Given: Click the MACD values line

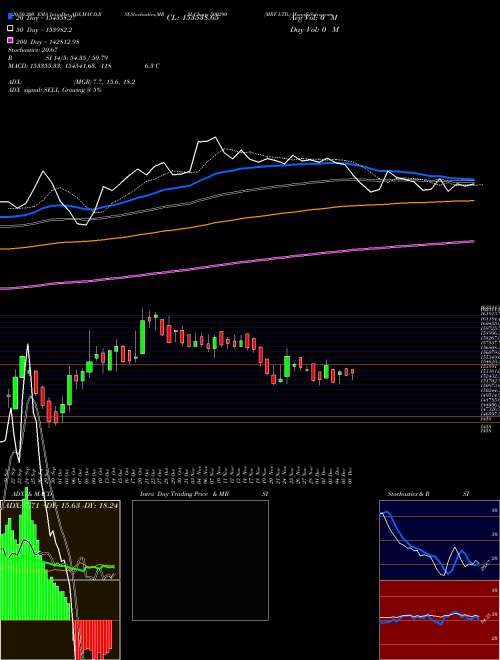Looking at the screenshot, I should pos(84,66).
